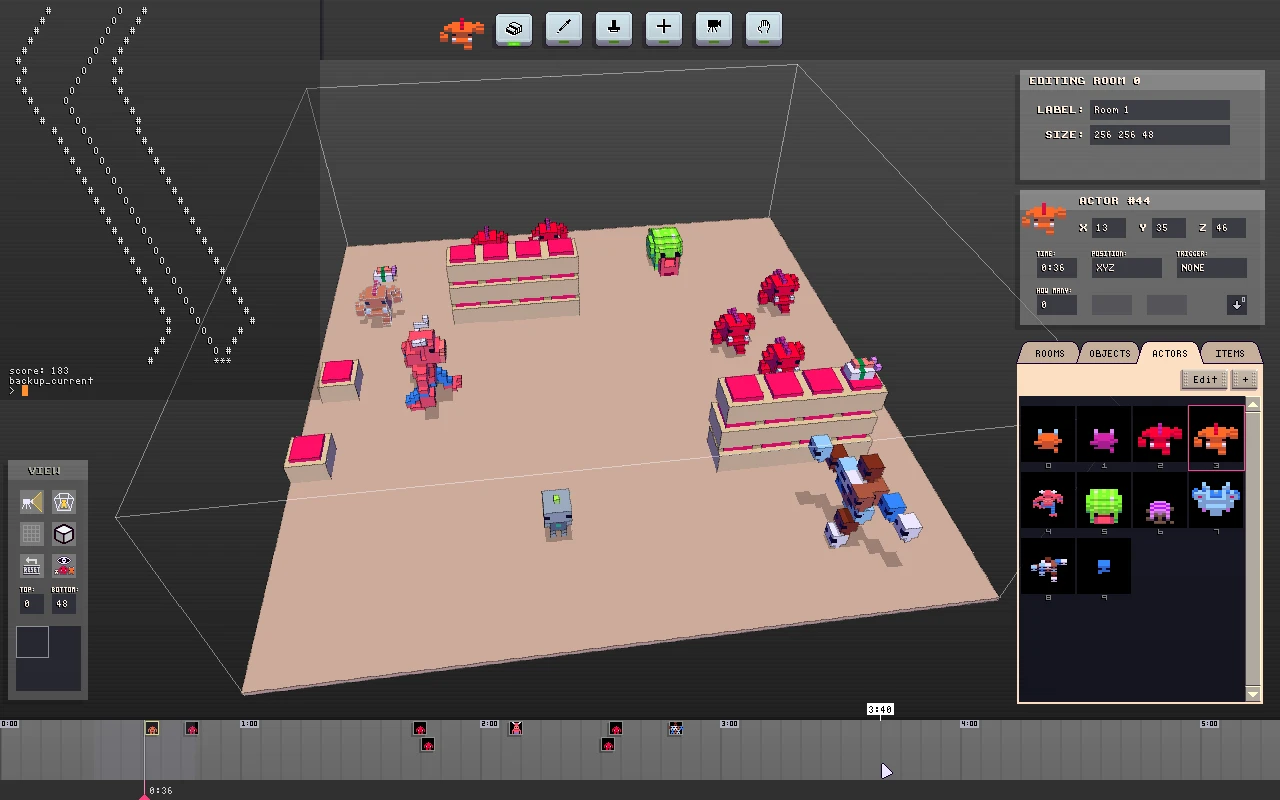Activate the camera tool in top toolbar
Screen dimensions: 1280x800
coord(714,28)
